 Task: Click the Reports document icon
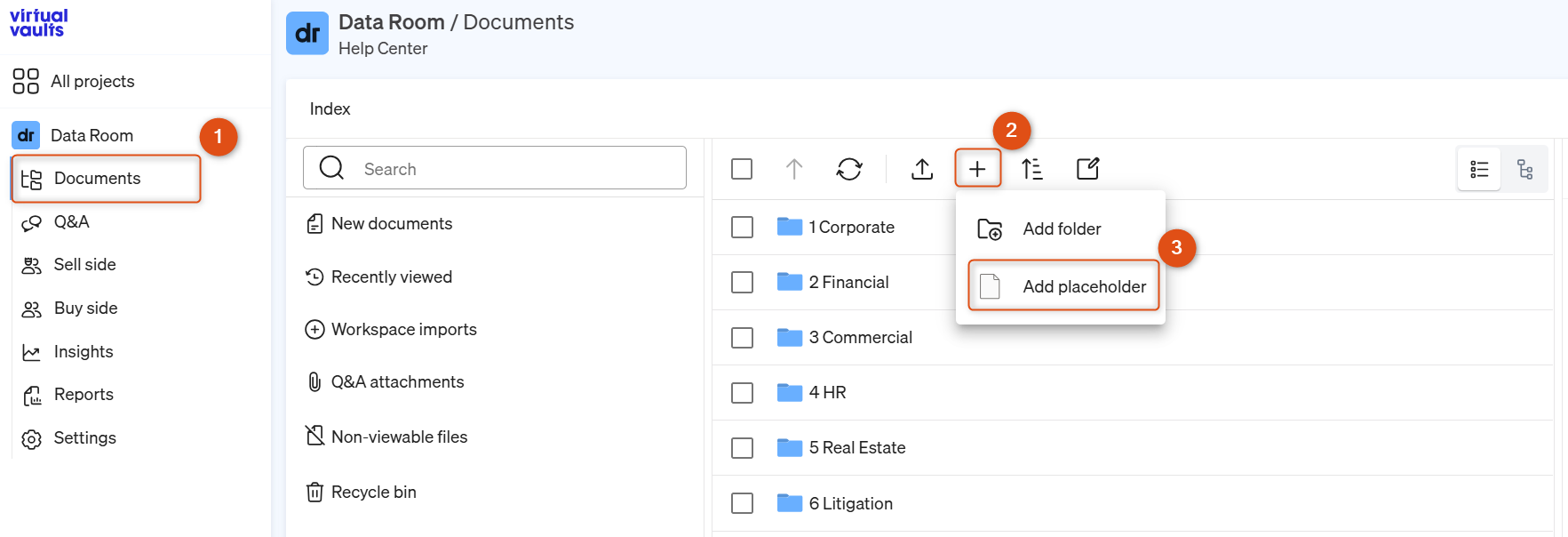(x=32, y=396)
